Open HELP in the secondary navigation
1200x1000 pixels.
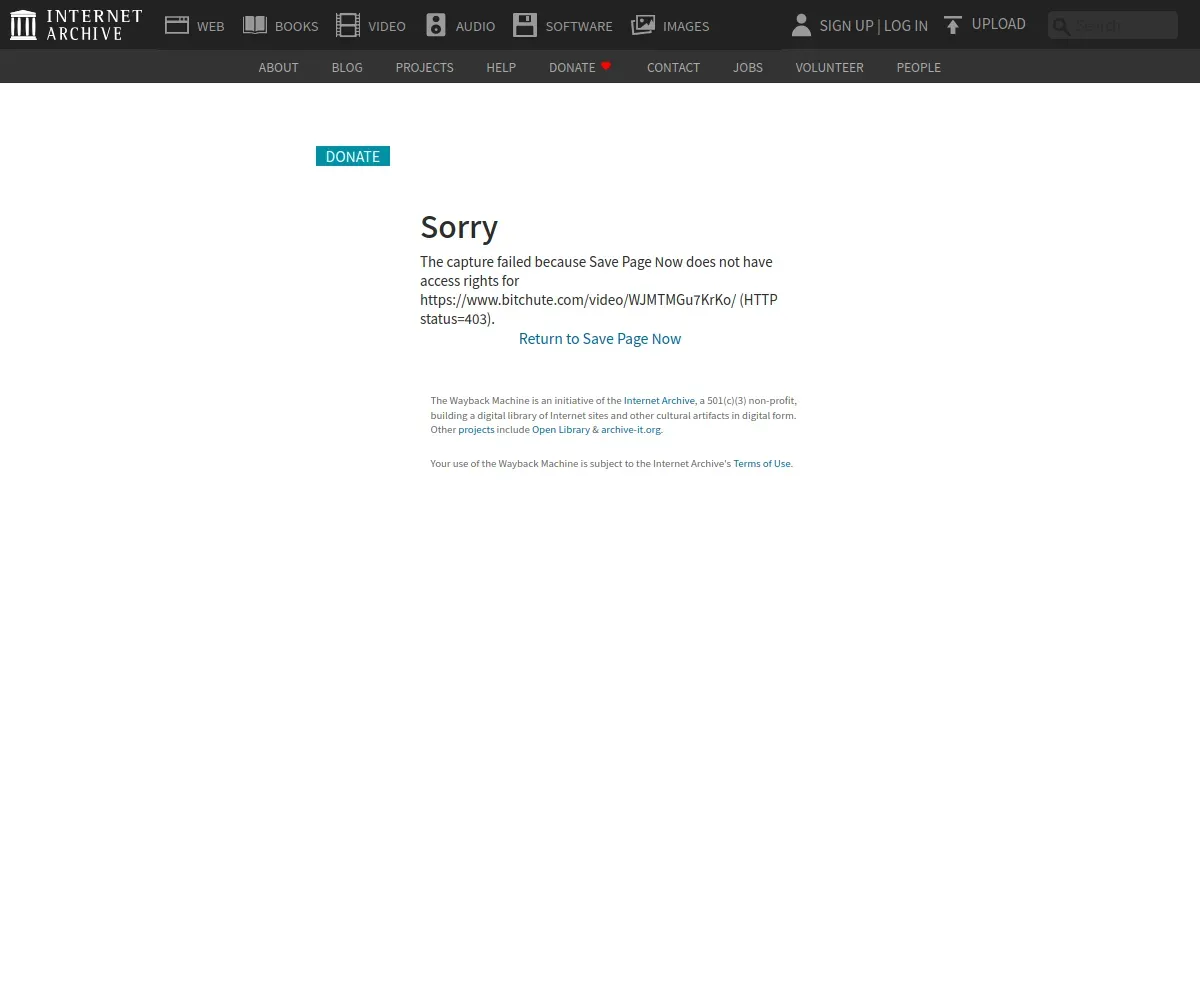click(501, 67)
